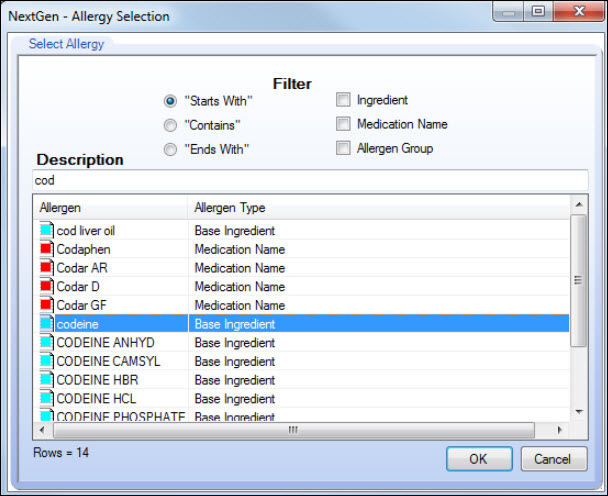Click the red icon beside Codar GF
The image size is (608, 496).
[x=46, y=304]
